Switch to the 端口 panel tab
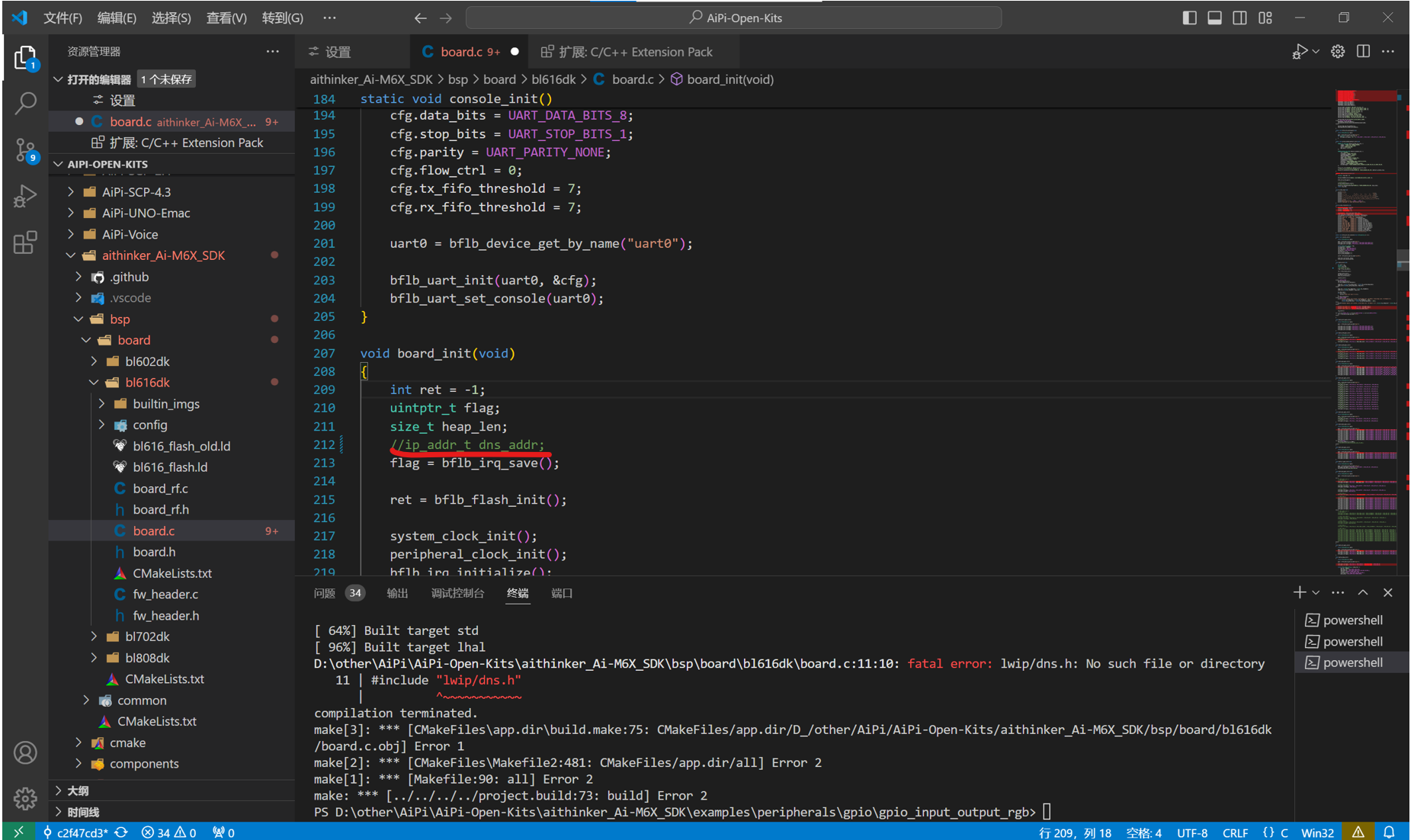The width and height of the screenshot is (1414, 840). coord(562,593)
